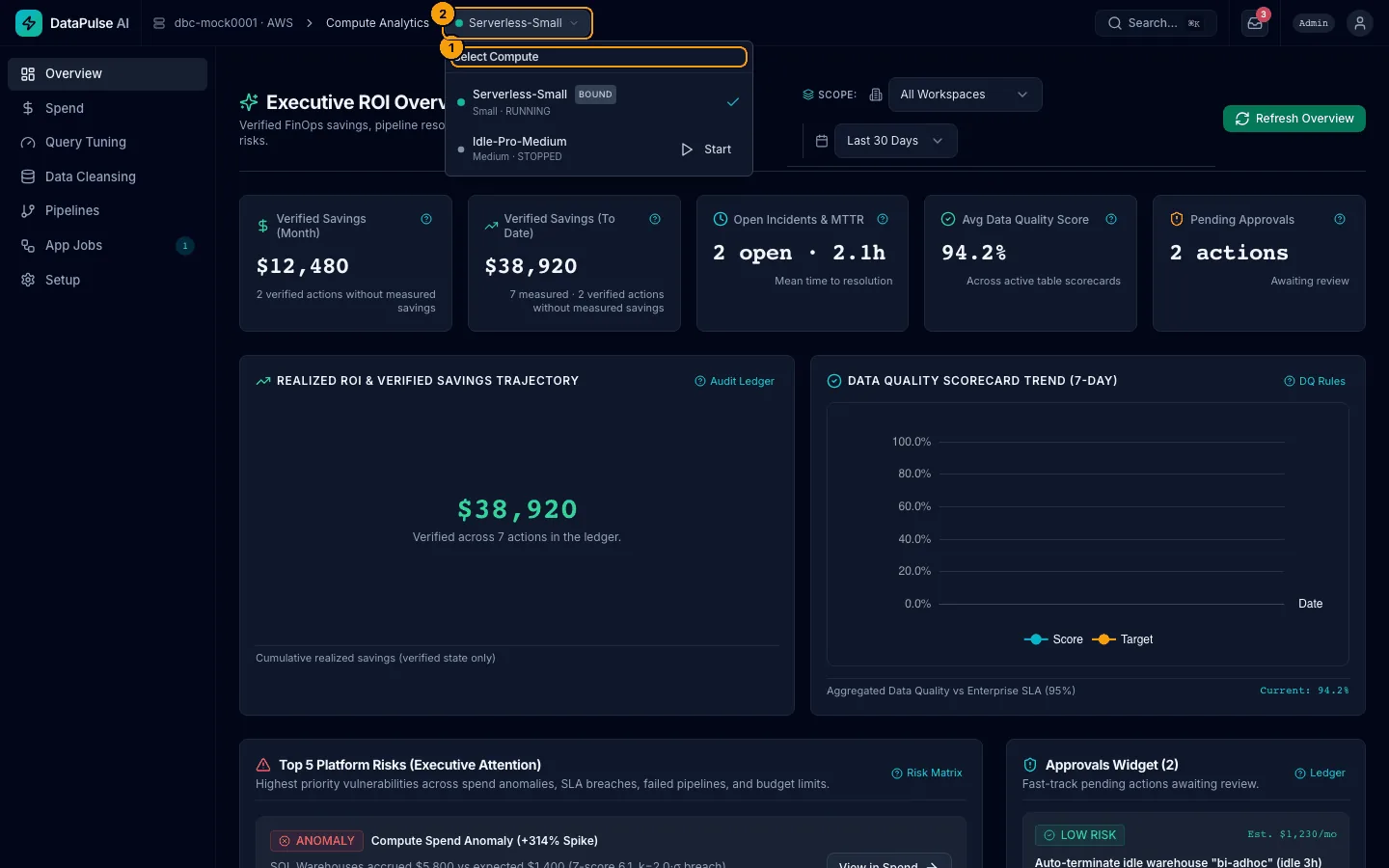This screenshot has height=868, width=1389.
Task: Click the Query Tuning gauge icon in sidebar
Action: tap(28, 143)
